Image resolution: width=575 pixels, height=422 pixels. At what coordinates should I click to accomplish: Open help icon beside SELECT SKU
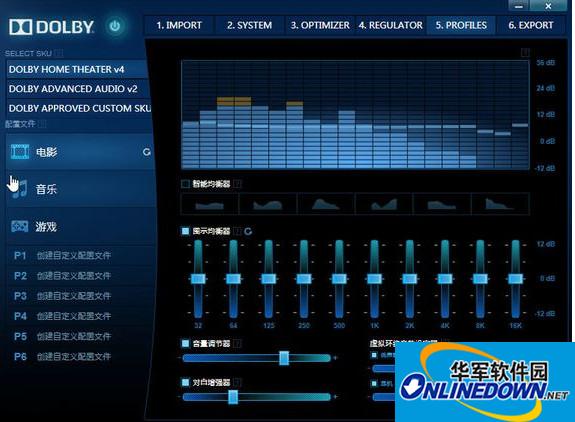tap(59, 54)
